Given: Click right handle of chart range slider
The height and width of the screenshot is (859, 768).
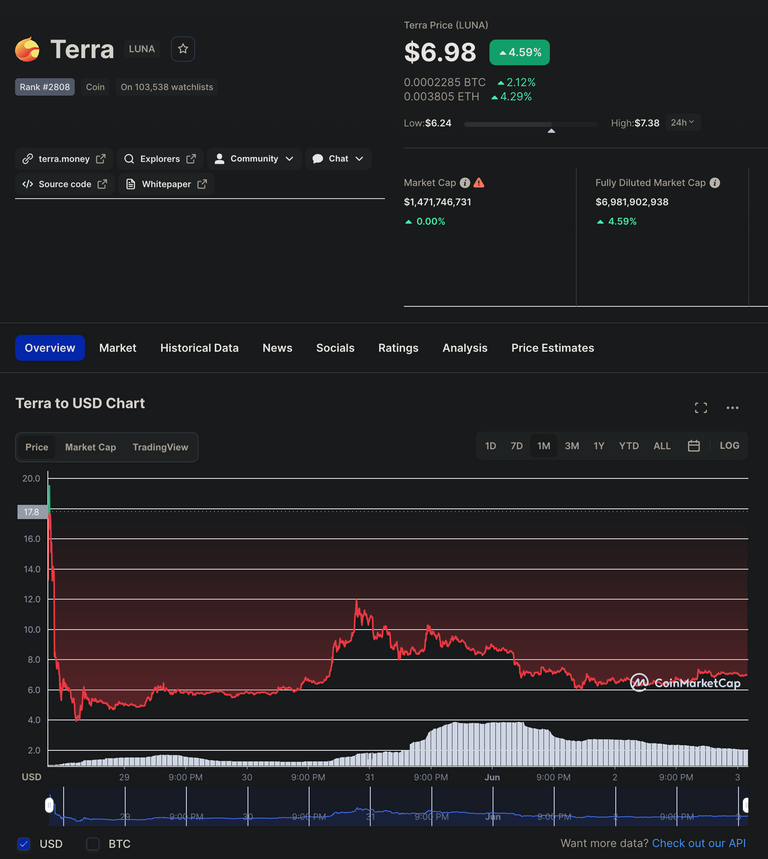Looking at the screenshot, I should [746, 805].
